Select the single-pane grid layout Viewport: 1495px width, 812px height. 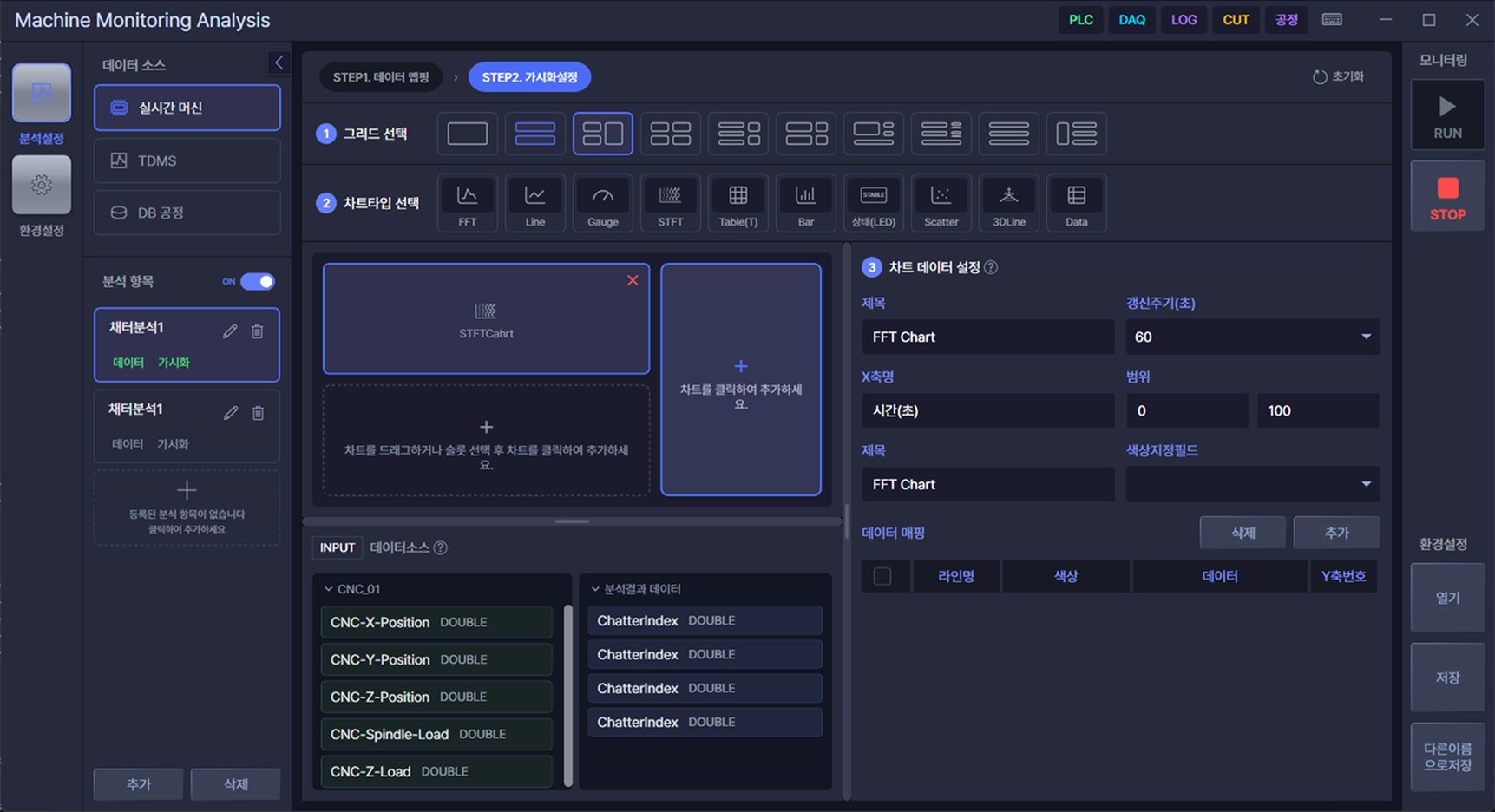point(467,134)
